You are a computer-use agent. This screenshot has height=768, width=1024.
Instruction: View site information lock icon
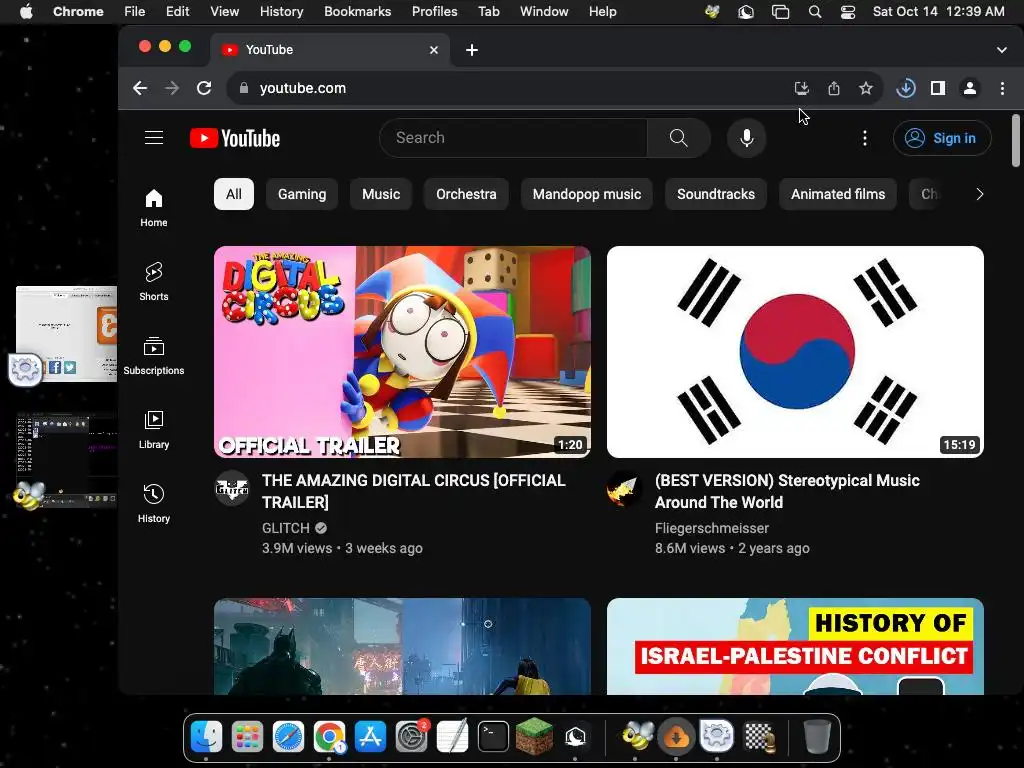(244, 88)
